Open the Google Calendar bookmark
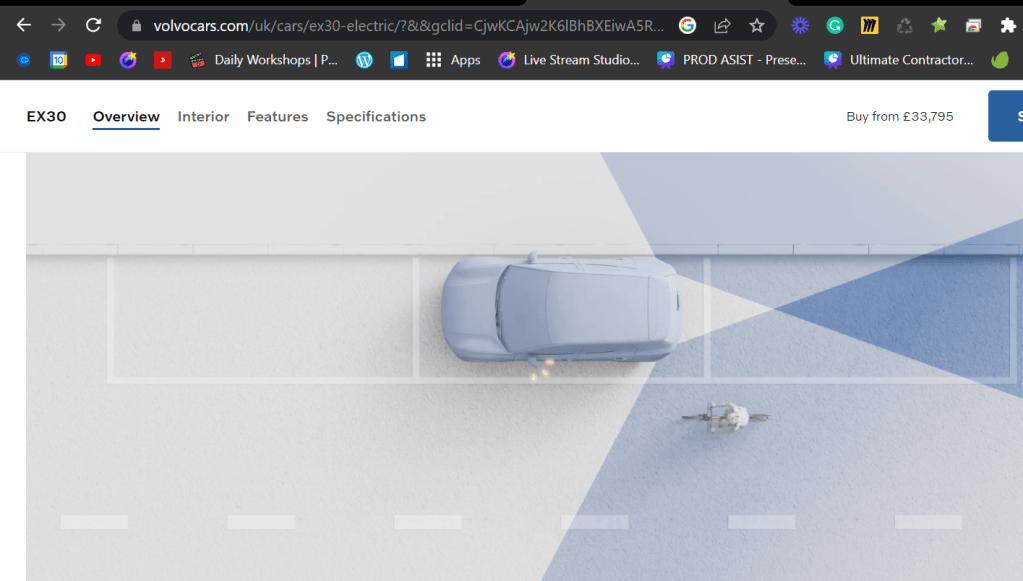 (59, 60)
